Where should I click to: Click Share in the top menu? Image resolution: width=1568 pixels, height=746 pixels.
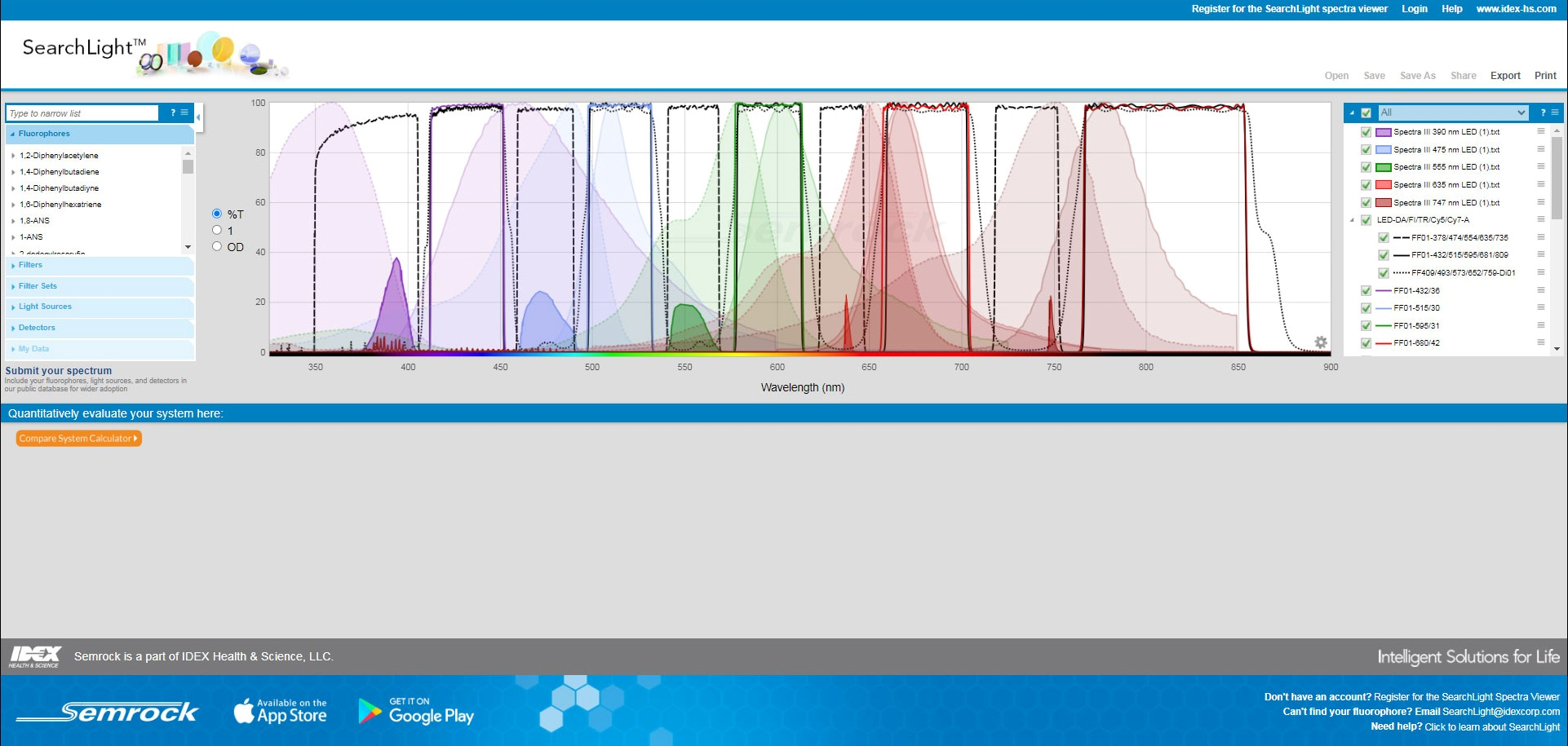1464,76
